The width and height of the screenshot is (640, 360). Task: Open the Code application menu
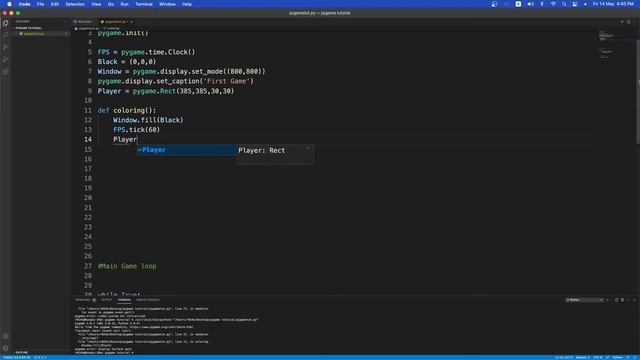24,4
